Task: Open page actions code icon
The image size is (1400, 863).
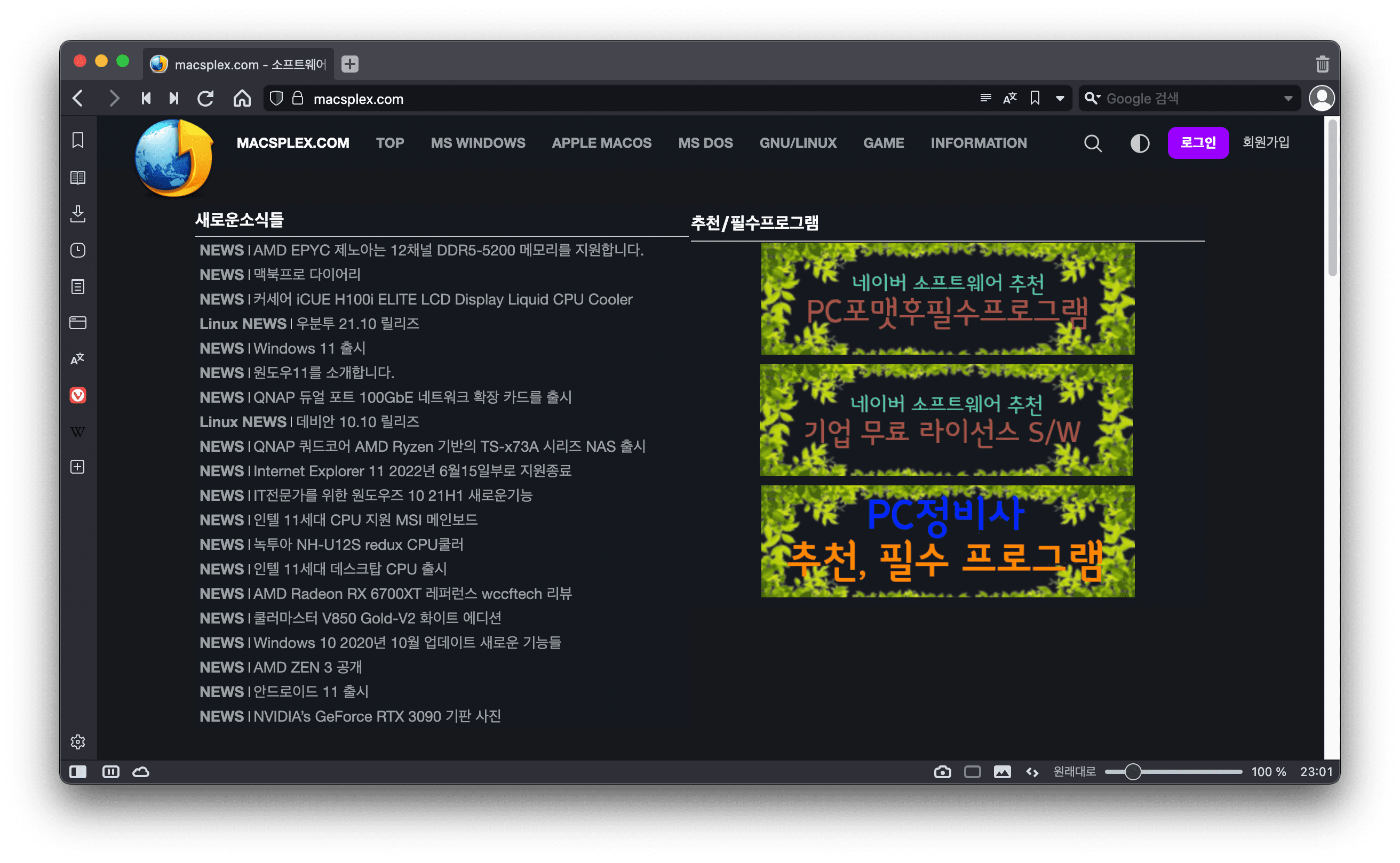Action: [1032, 772]
